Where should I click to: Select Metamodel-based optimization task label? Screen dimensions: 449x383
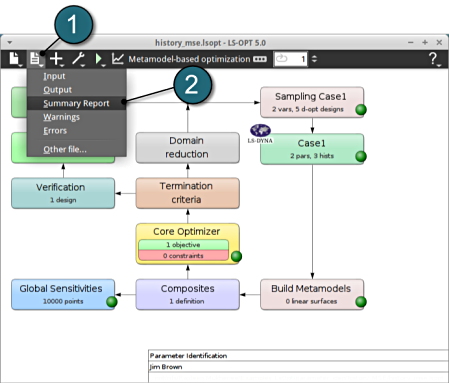click(189, 59)
